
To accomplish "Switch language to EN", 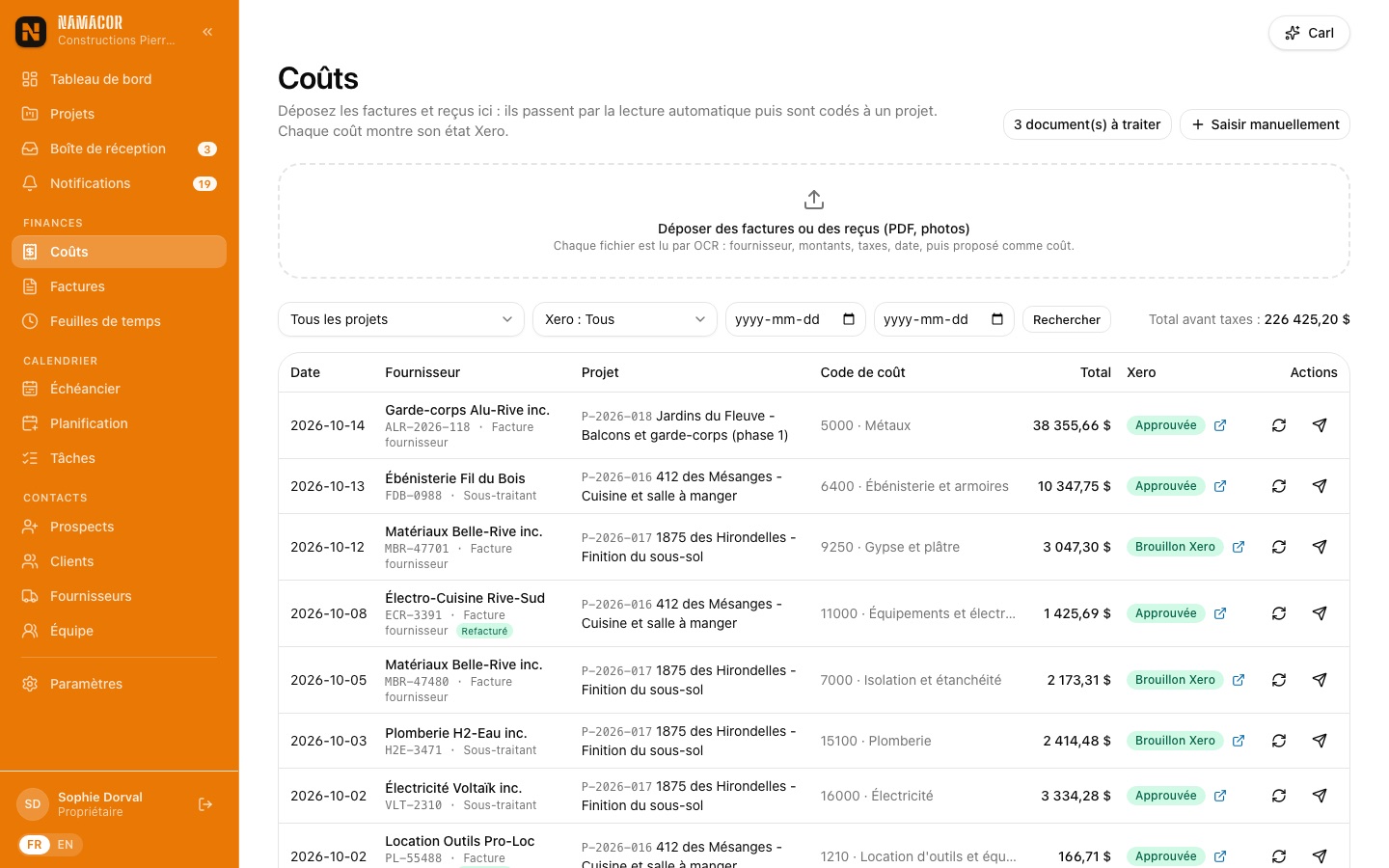I will pyautogui.click(x=66, y=845).
